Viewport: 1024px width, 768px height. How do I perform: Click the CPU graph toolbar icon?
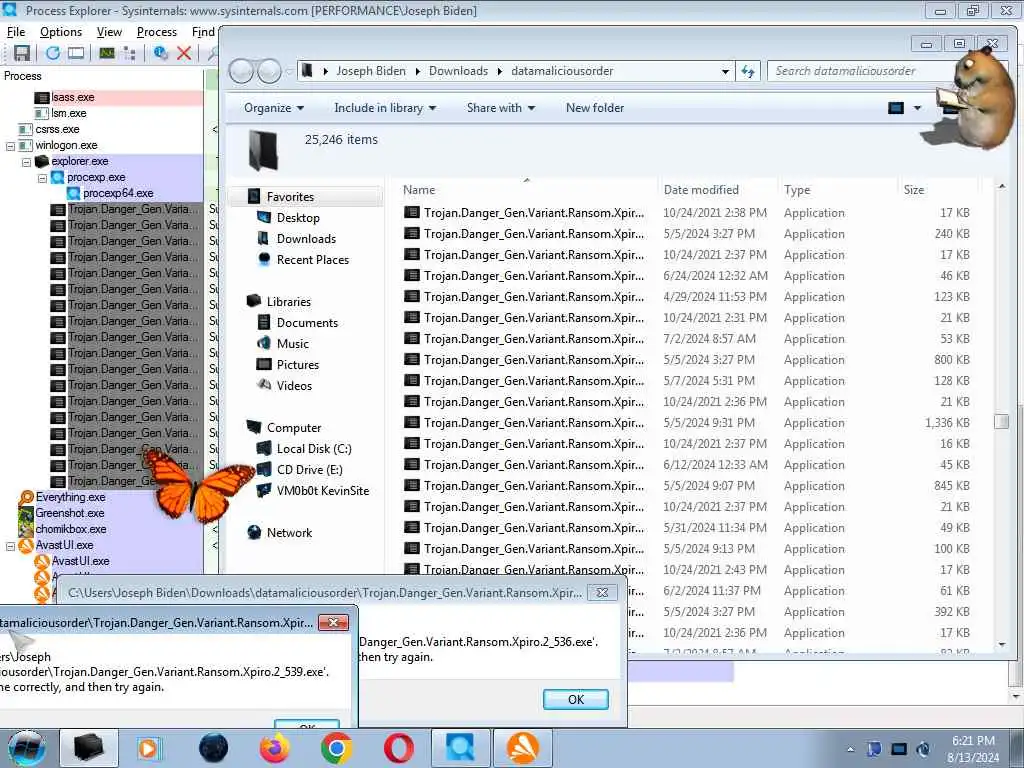click(x=106, y=53)
